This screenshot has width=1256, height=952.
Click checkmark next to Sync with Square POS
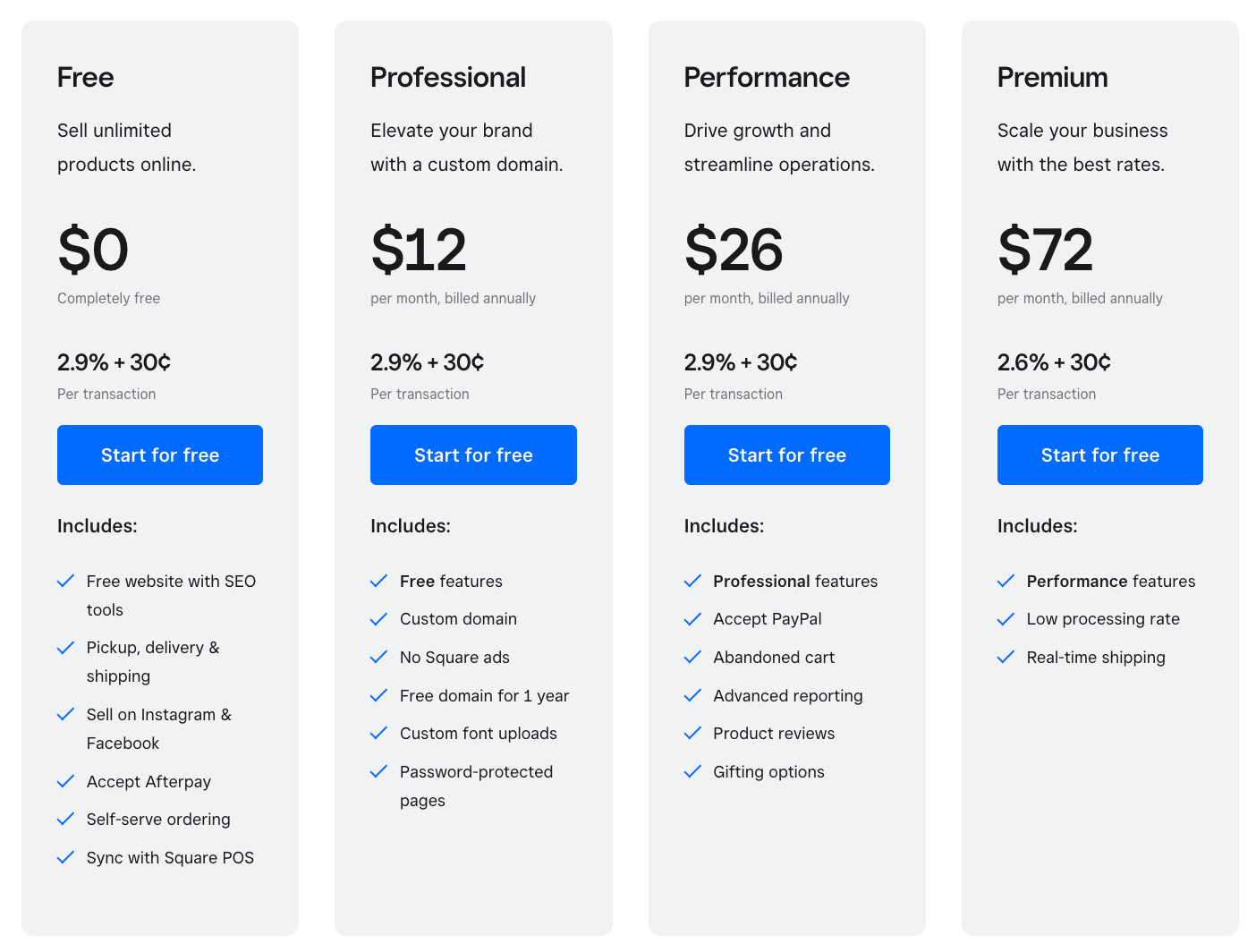click(65, 857)
